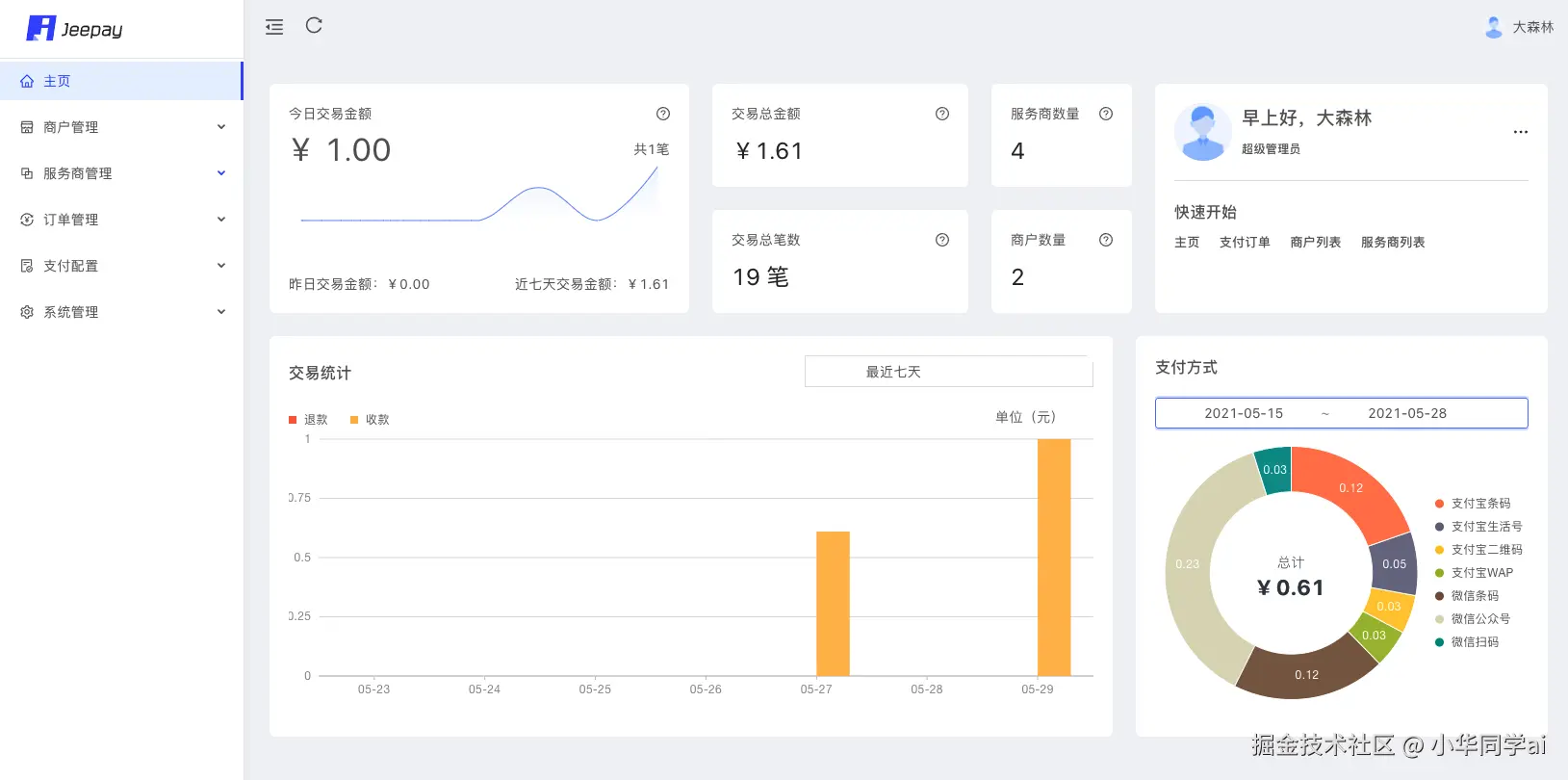Click the 超级管理员 role label

1271,149
